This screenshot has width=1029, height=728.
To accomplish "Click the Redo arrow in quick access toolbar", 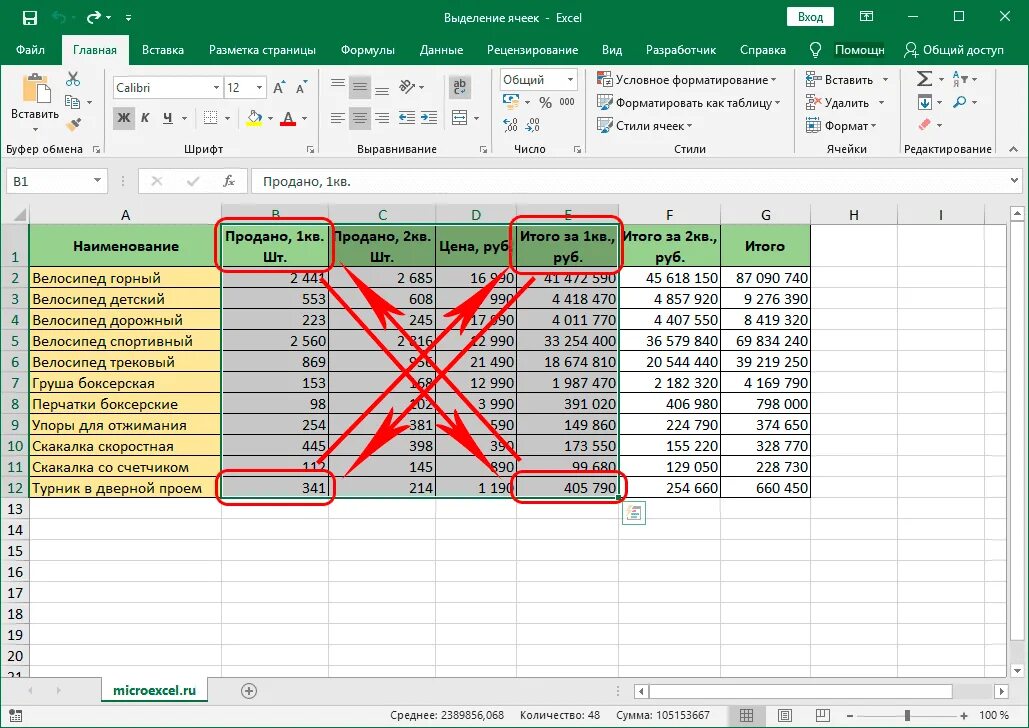I will pyautogui.click(x=94, y=18).
